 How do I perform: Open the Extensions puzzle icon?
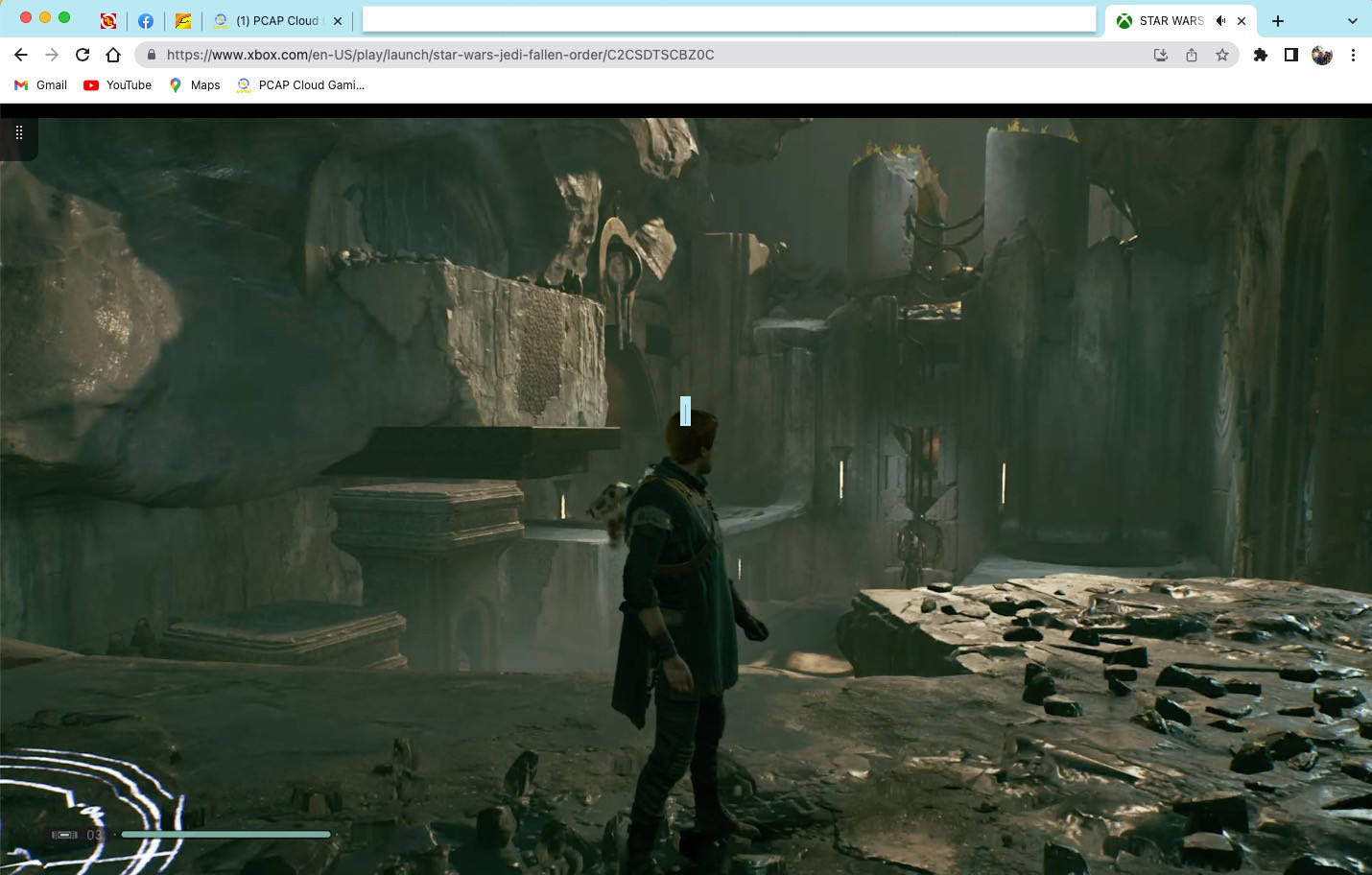tap(1261, 55)
